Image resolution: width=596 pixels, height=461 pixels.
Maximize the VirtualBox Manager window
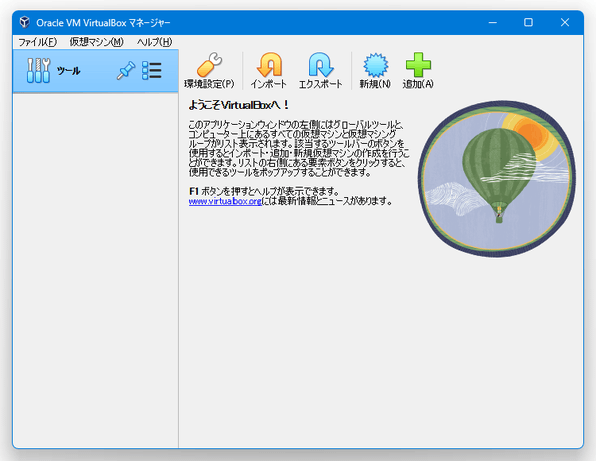[x=528, y=22]
